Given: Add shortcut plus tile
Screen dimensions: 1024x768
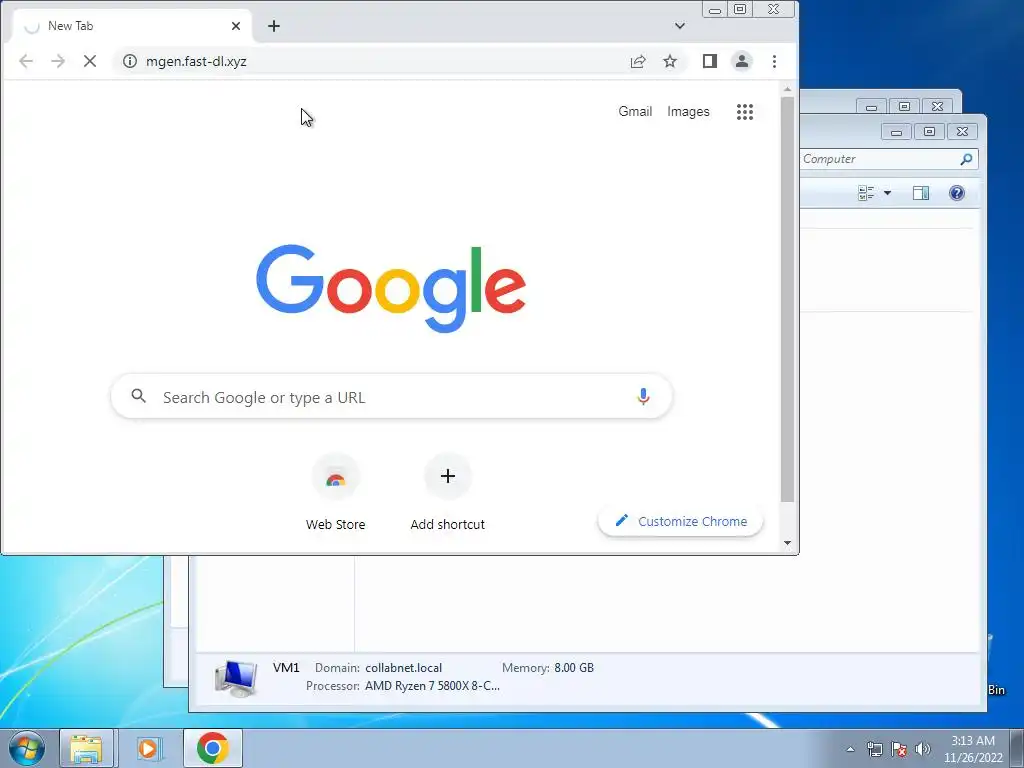Looking at the screenshot, I should 447,491.
